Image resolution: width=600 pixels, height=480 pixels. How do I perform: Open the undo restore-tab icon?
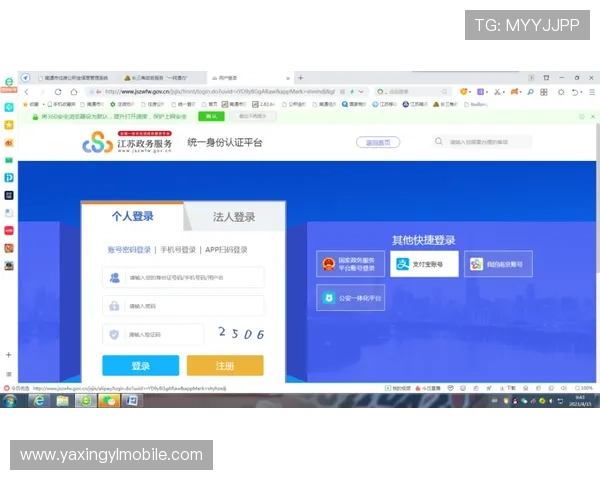pos(574,92)
